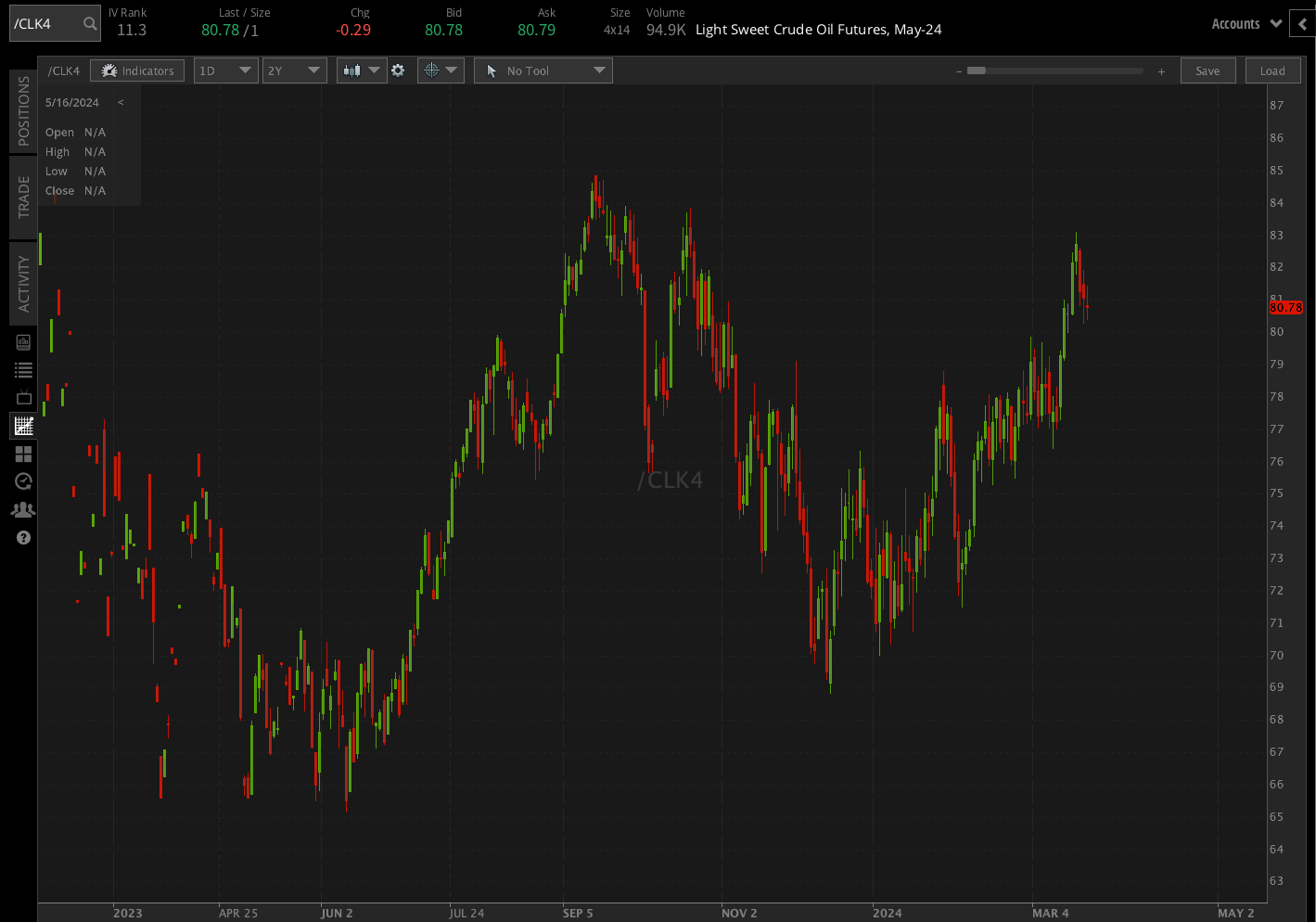Open the ACTIVITY sidebar tab
Image resolution: width=1316 pixels, height=922 pixels.
click(x=23, y=281)
